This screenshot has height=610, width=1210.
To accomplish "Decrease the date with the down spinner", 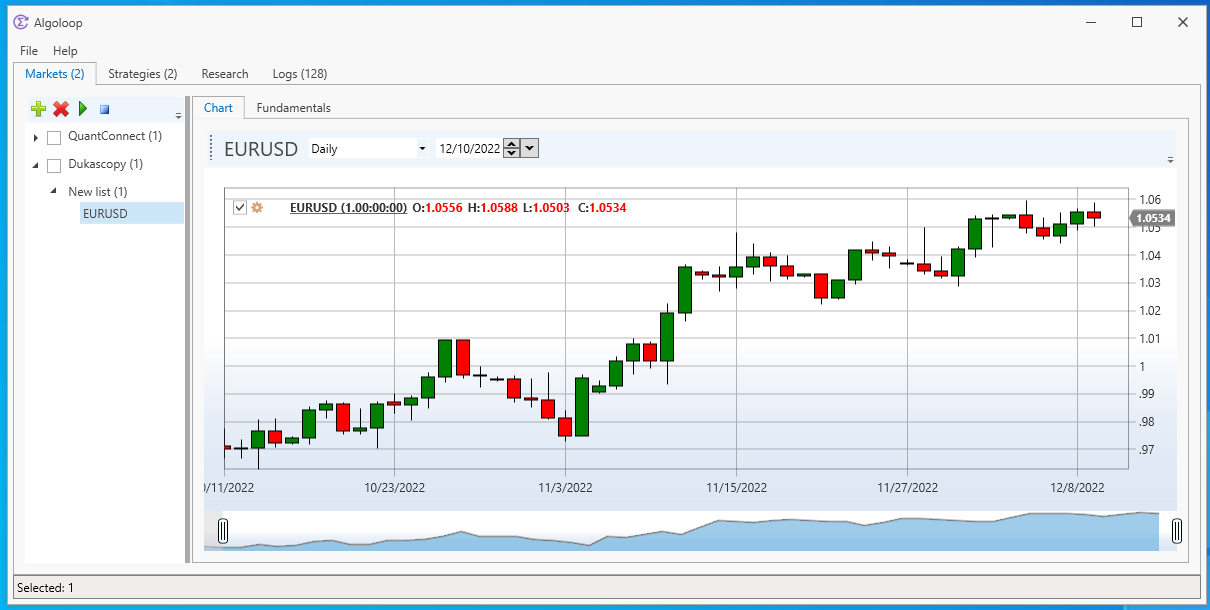I will coord(512,153).
